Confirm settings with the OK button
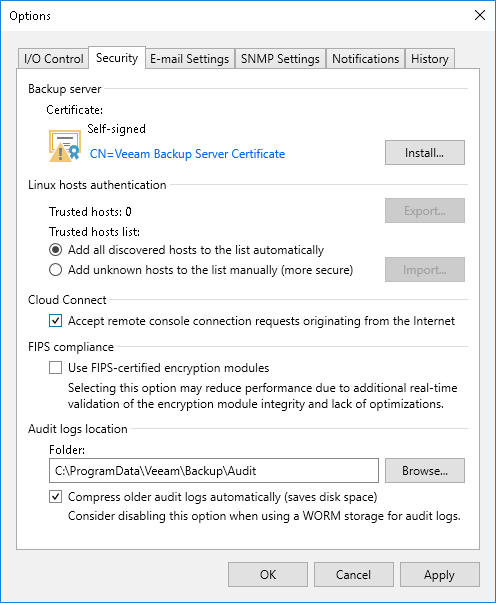Viewport: 496px width, 603px height. (x=268, y=575)
